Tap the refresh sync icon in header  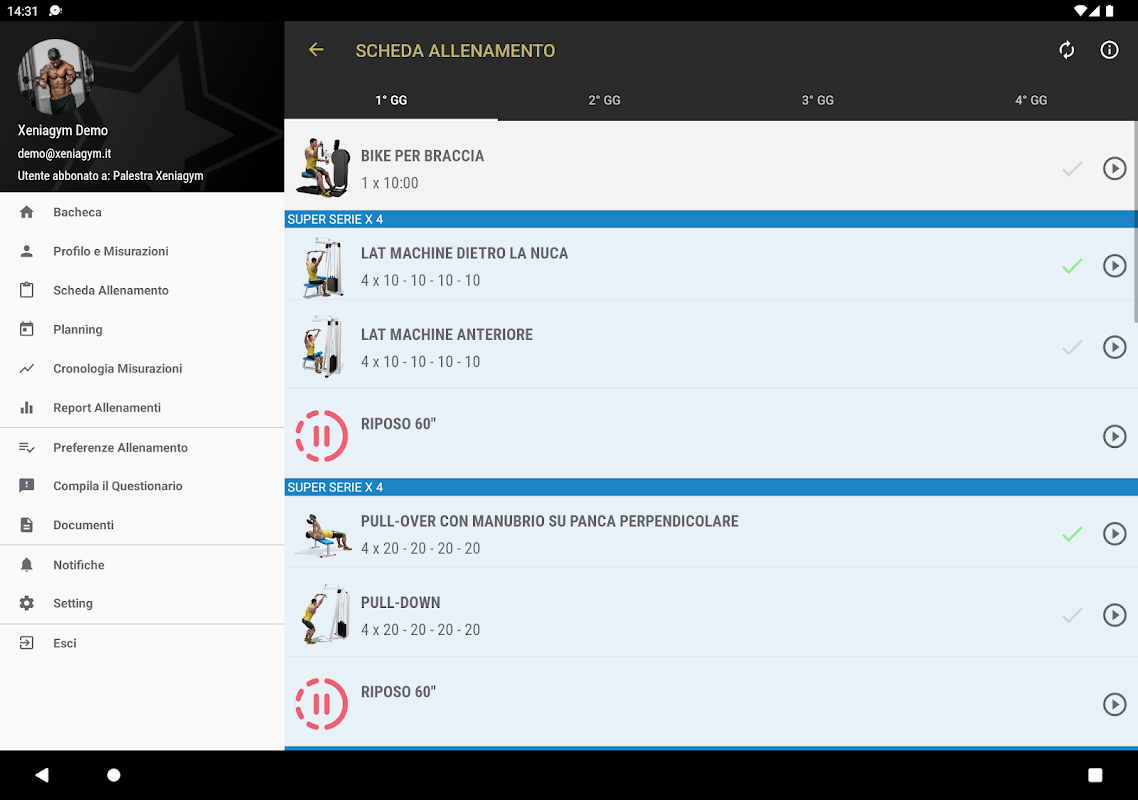(x=1066, y=50)
